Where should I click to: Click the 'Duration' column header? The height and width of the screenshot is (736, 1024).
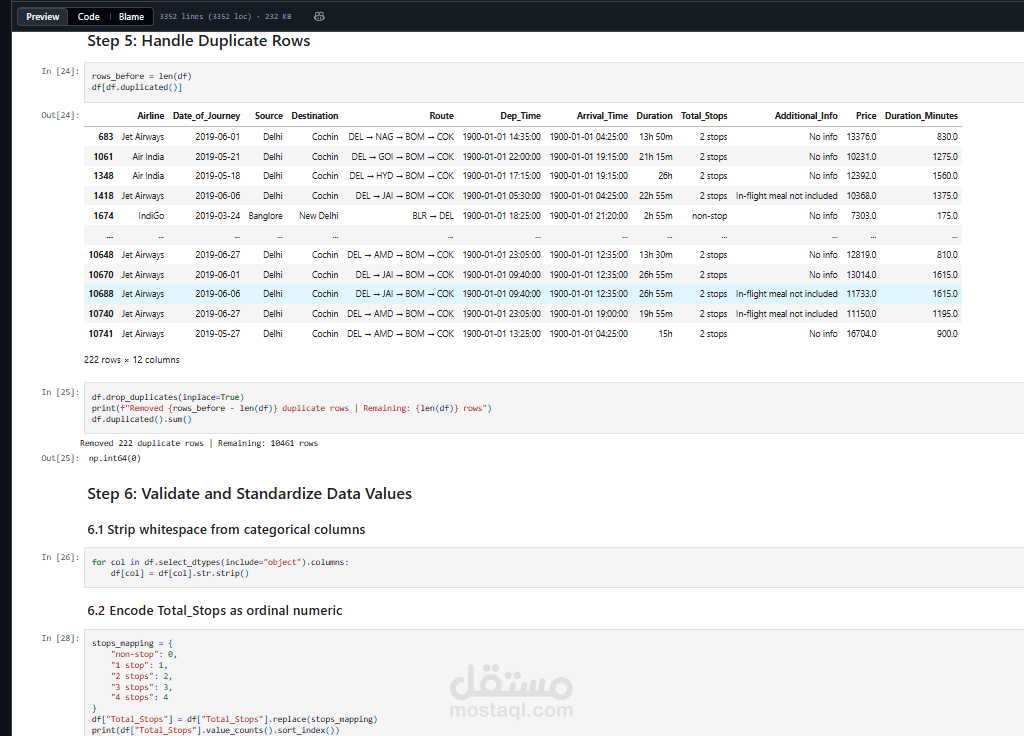pos(654,116)
